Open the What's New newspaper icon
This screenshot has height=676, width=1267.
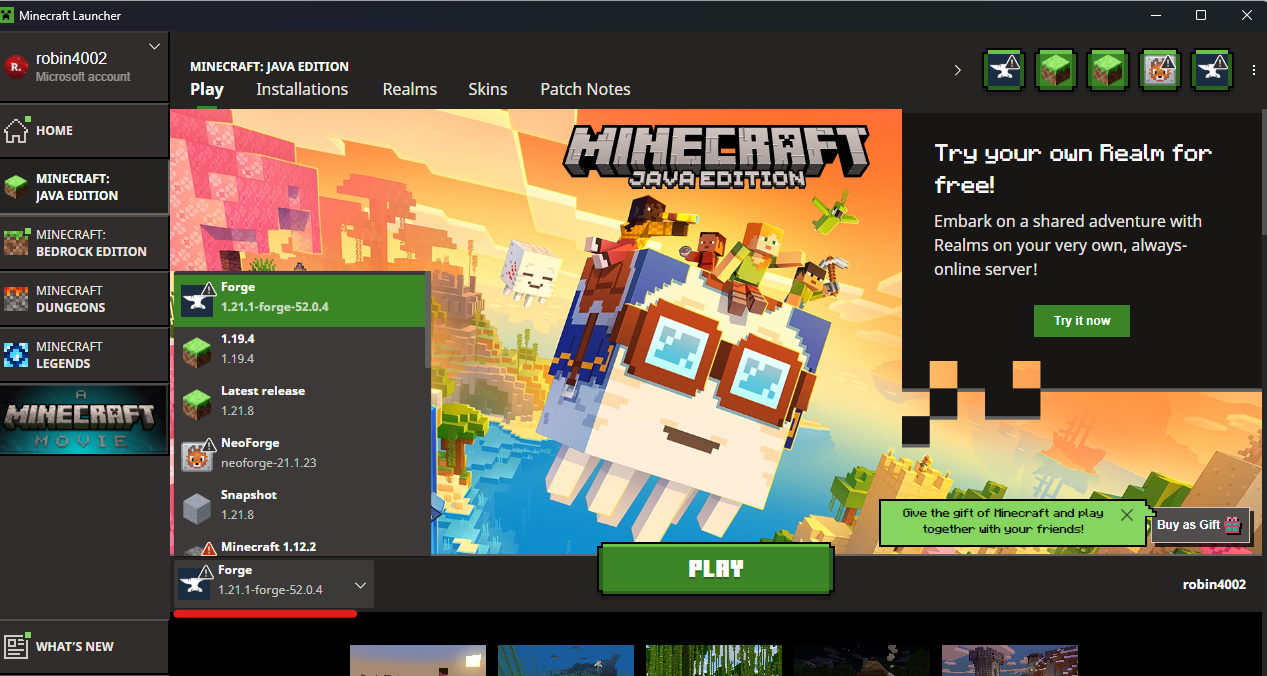(x=16, y=646)
